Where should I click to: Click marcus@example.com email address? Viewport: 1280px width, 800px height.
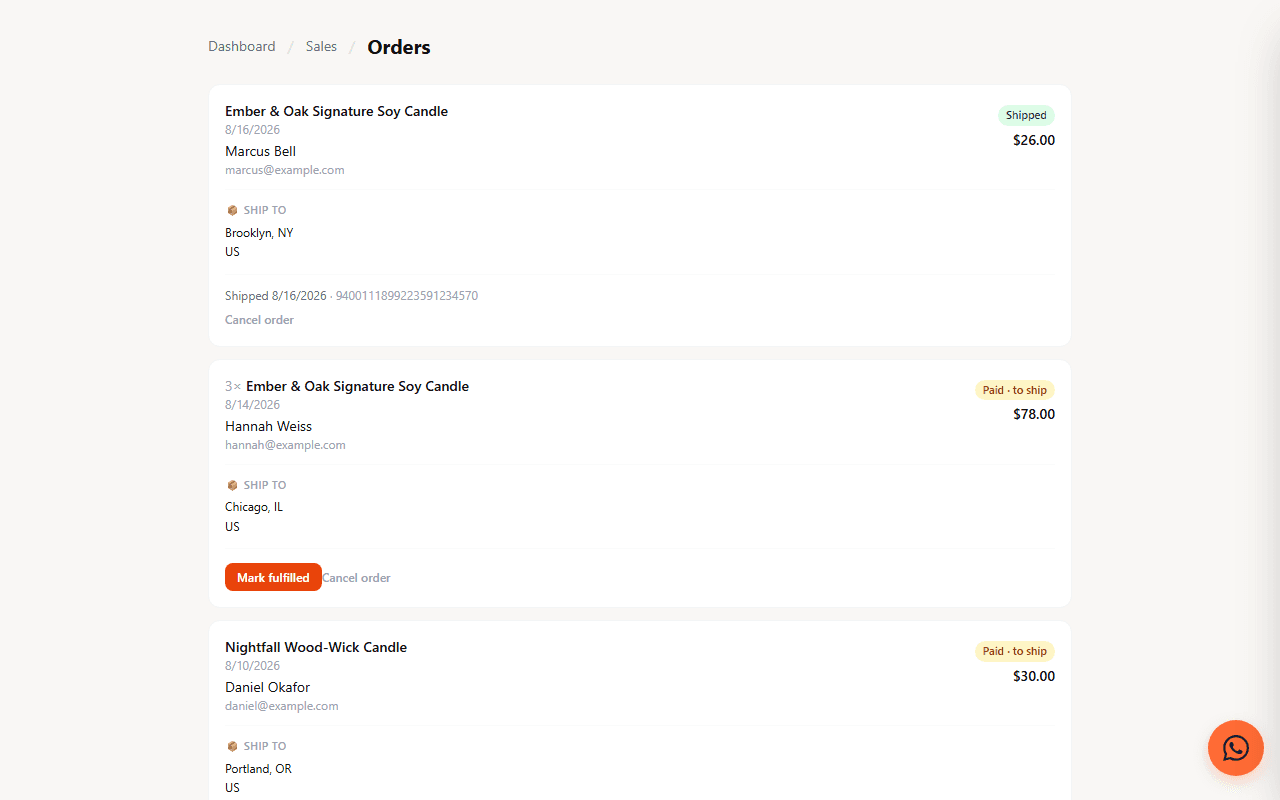[285, 170]
